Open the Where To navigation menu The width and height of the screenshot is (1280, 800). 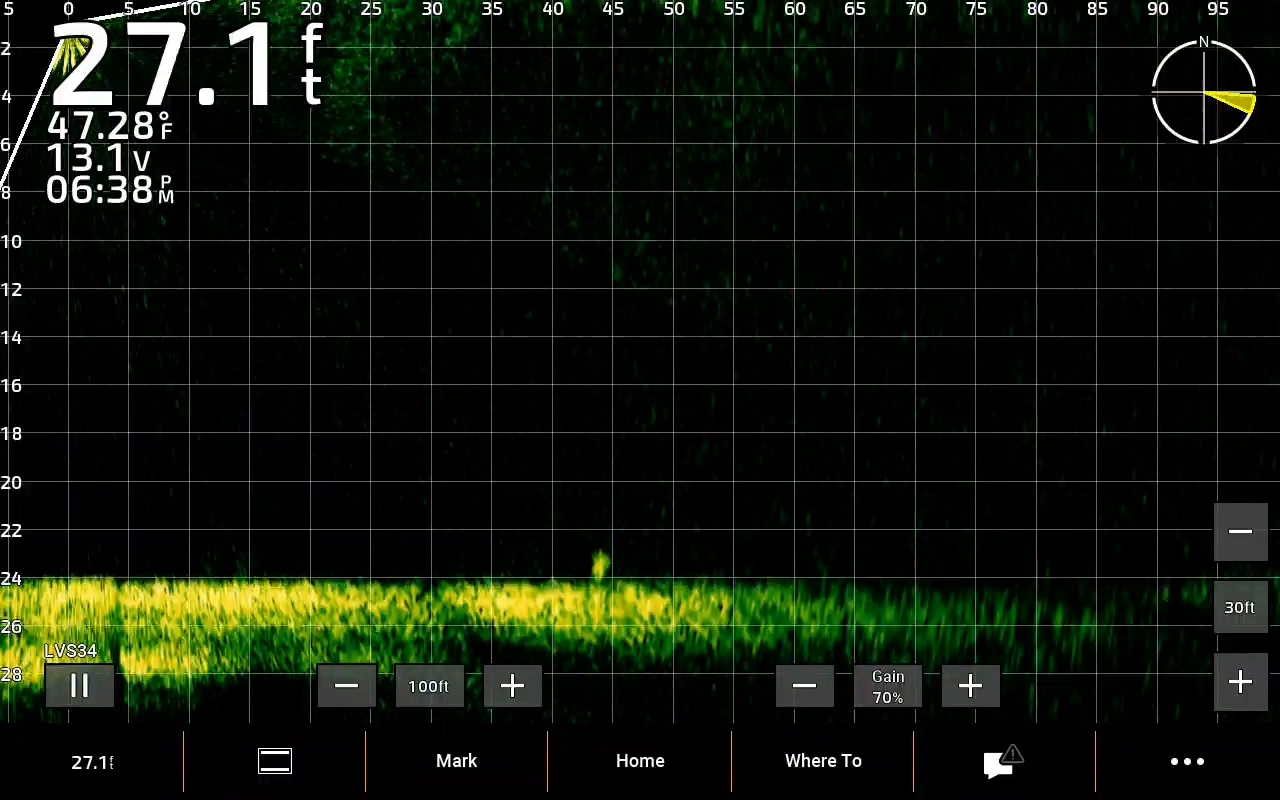tap(823, 761)
